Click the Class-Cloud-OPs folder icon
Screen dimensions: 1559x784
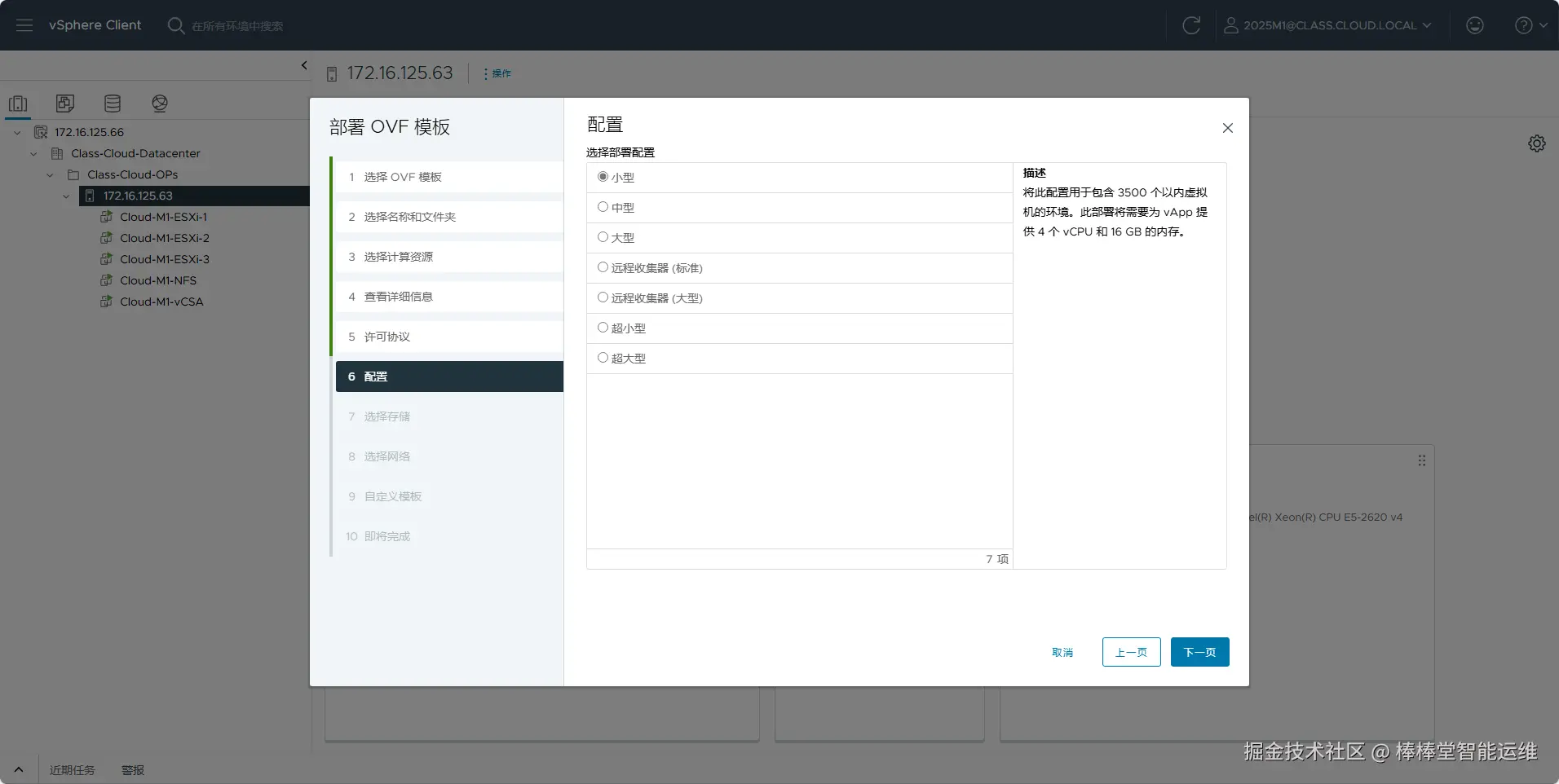[73, 174]
